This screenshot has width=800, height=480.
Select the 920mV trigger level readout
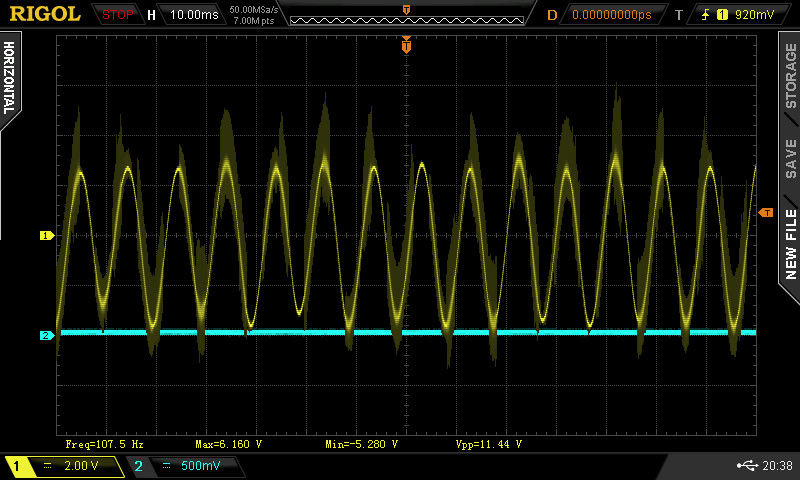(753, 15)
